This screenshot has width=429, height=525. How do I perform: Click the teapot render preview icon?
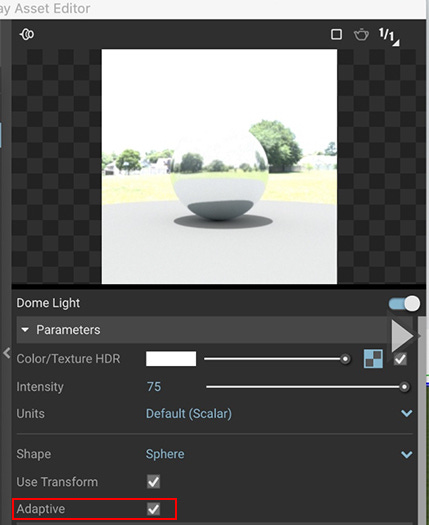coord(361,34)
